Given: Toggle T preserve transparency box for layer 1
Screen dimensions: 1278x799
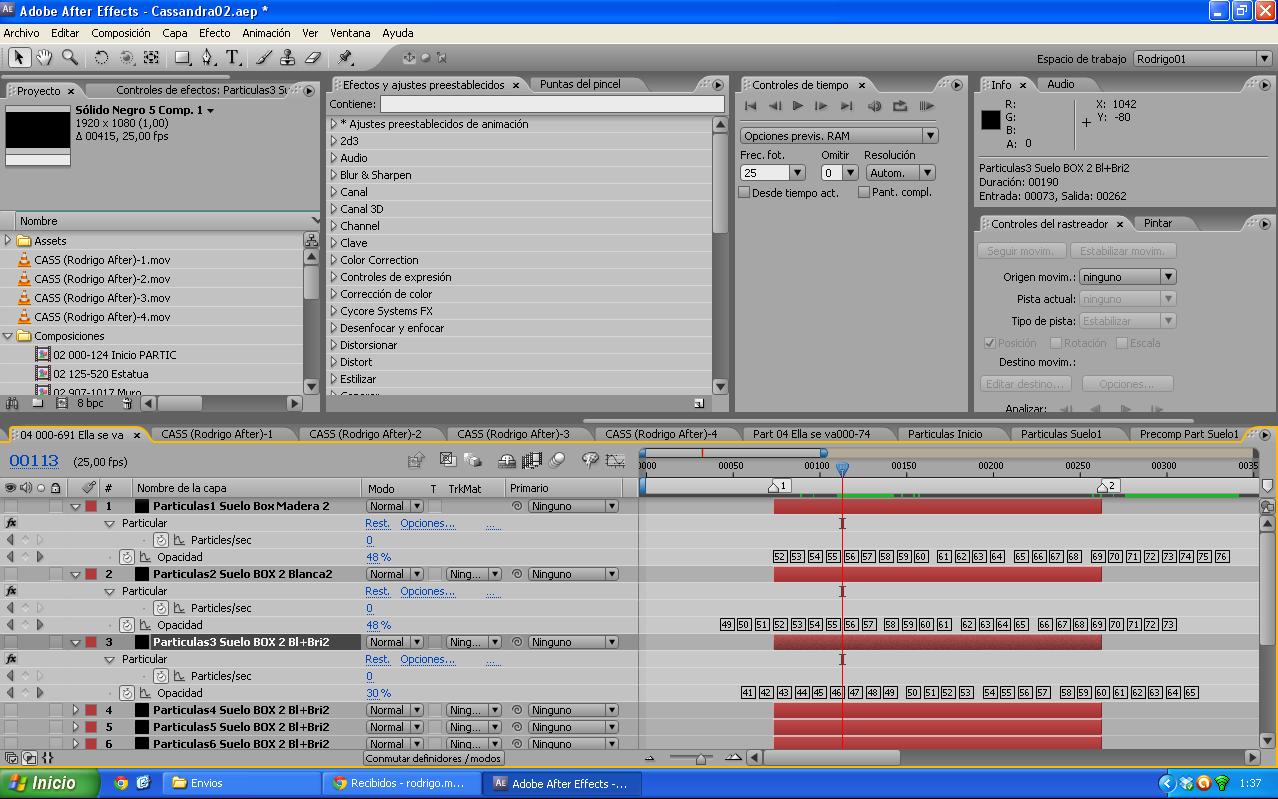Looking at the screenshot, I should point(434,506).
